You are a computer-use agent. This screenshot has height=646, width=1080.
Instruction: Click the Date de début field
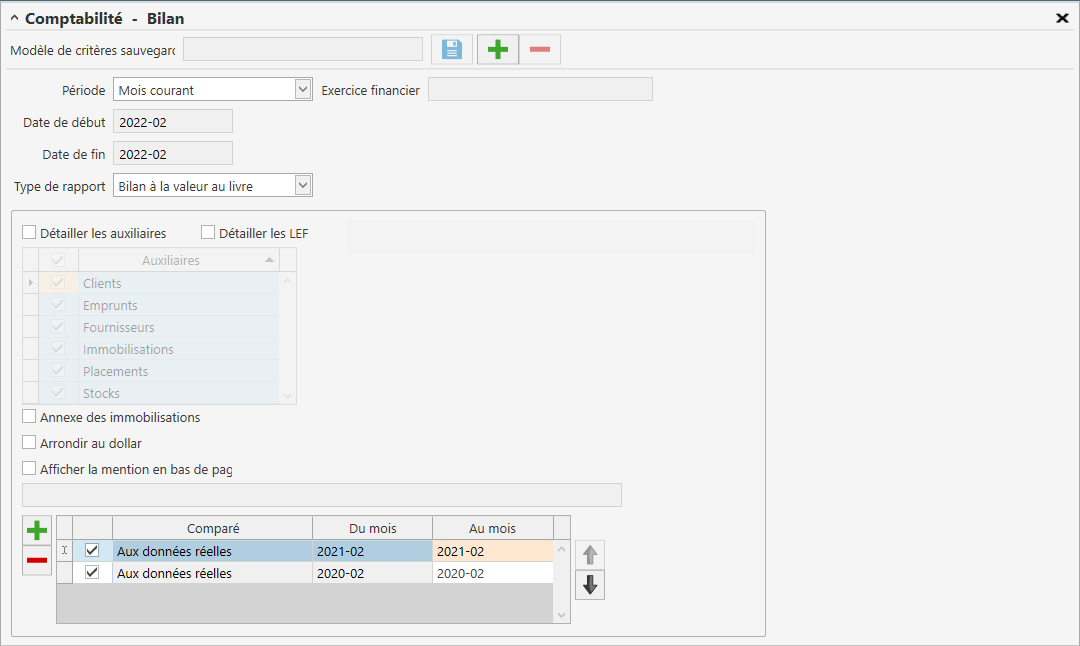(x=173, y=122)
